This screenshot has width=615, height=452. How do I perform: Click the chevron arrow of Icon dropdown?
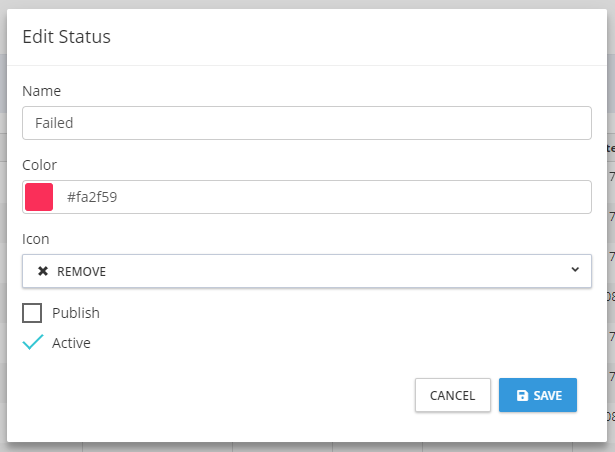[575, 270]
